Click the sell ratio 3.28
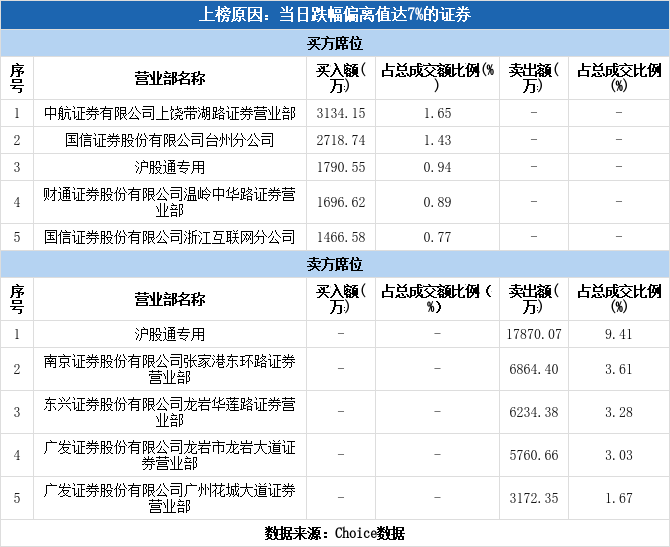Screen dimensions: 670x547 (x=618, y=412)
